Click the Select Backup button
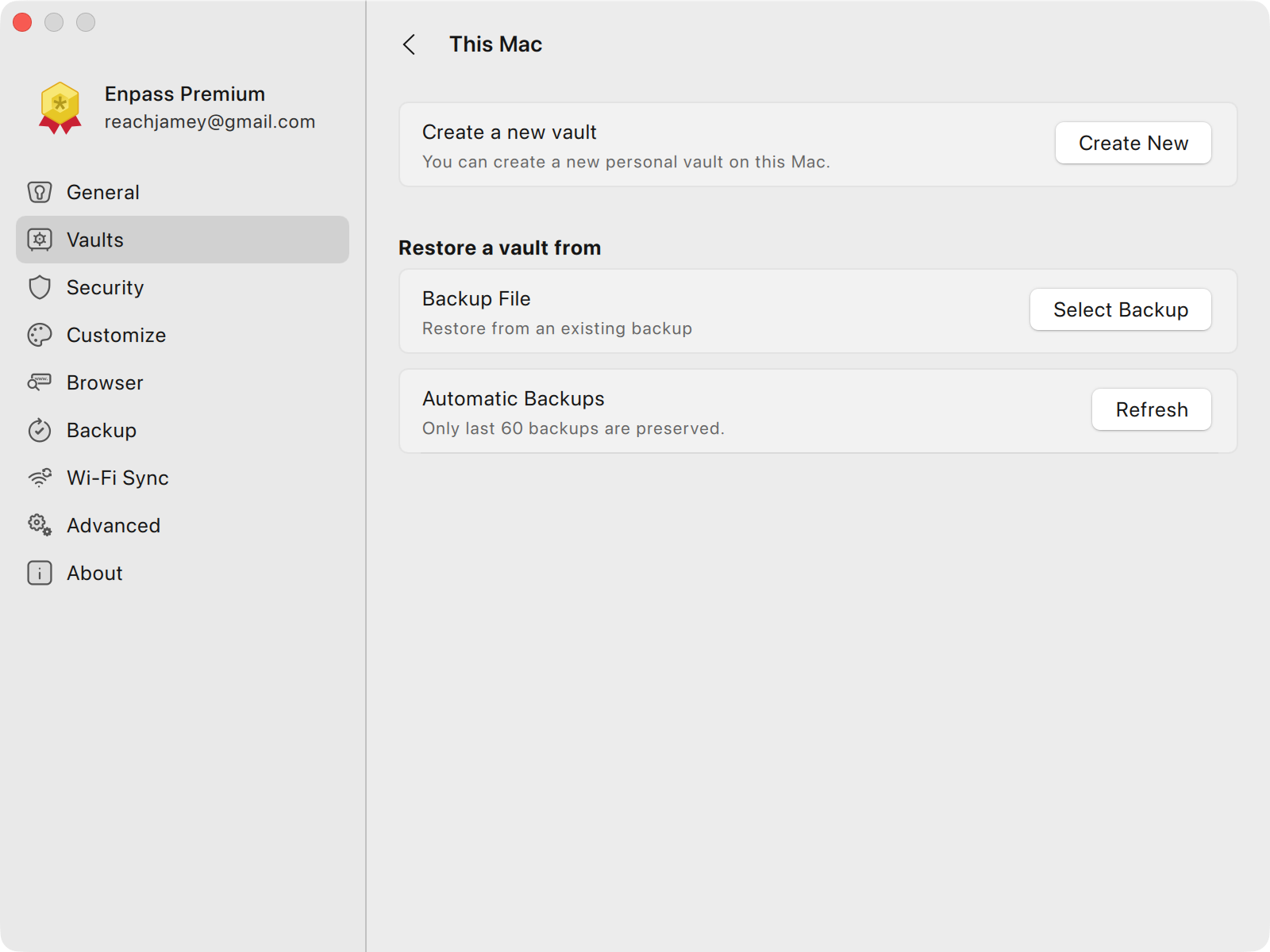This screenshot has width=1270, height=952. pyautogui.click(x=1120, y=309)
